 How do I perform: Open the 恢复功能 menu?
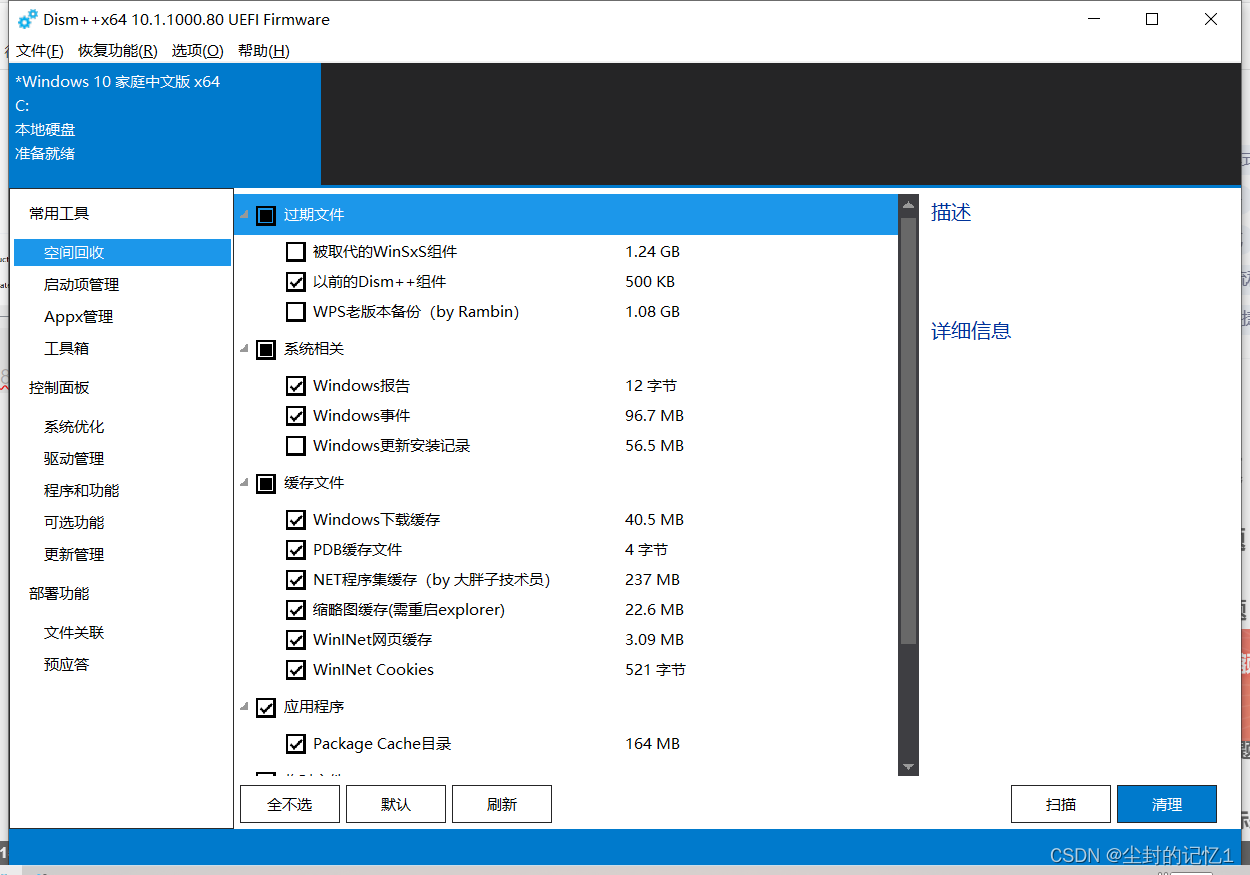[116, 50]
